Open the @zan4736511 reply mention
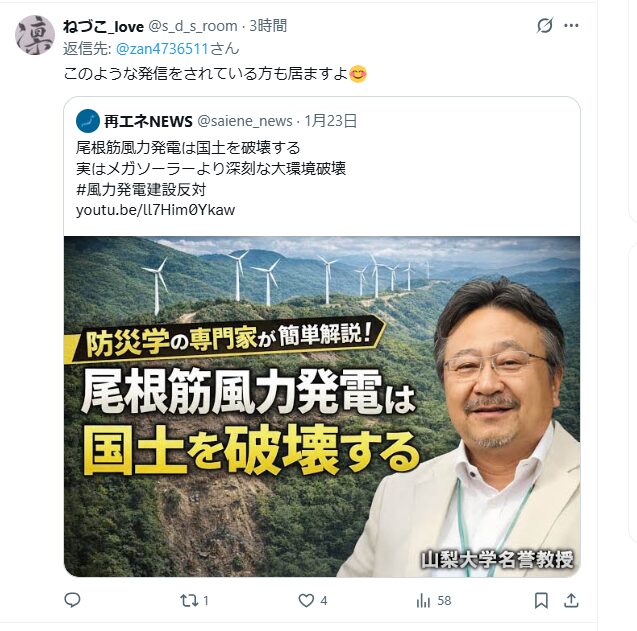 pyautogui.click(x=162, y=49)
